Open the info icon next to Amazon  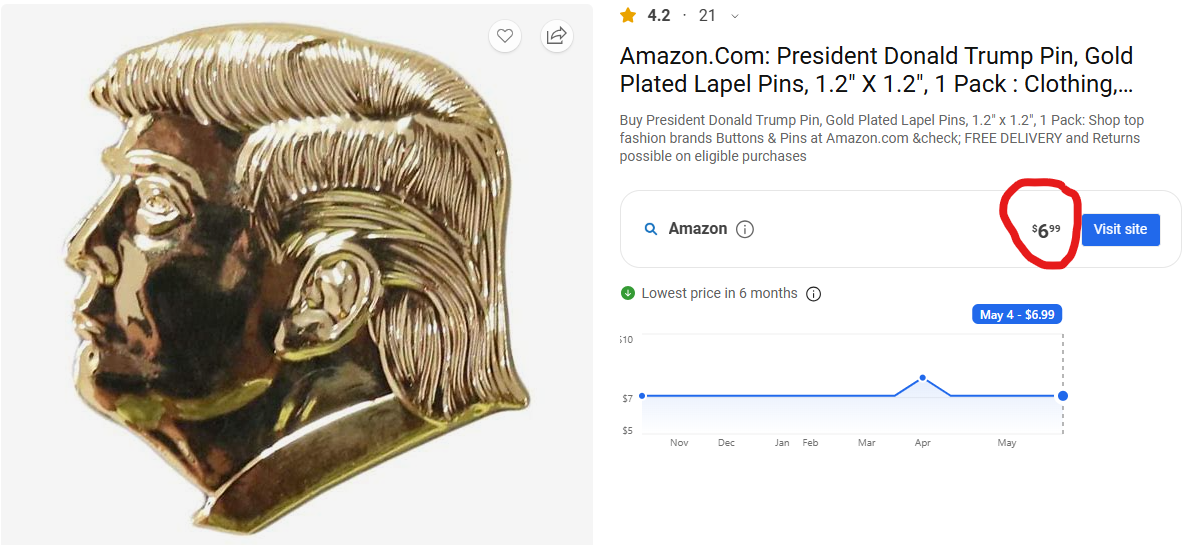pyautogui.click(x=745, y=229)
